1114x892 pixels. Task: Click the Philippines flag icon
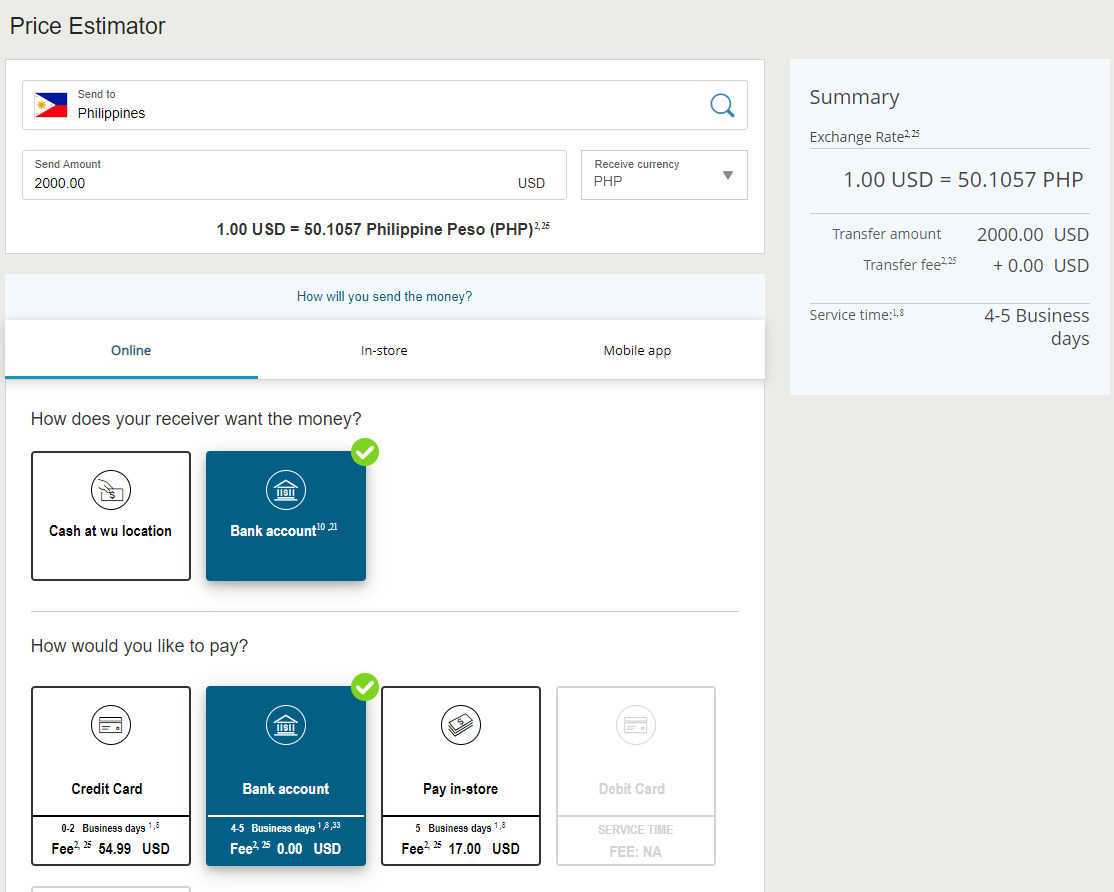(51, 105)
